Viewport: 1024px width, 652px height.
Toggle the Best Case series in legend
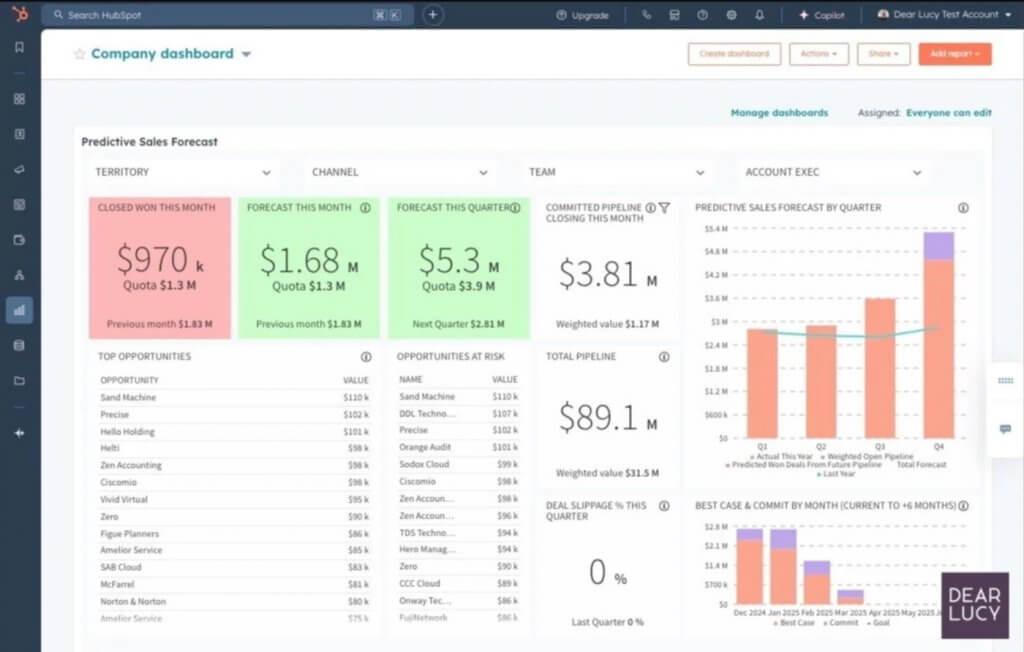[798, 621]
